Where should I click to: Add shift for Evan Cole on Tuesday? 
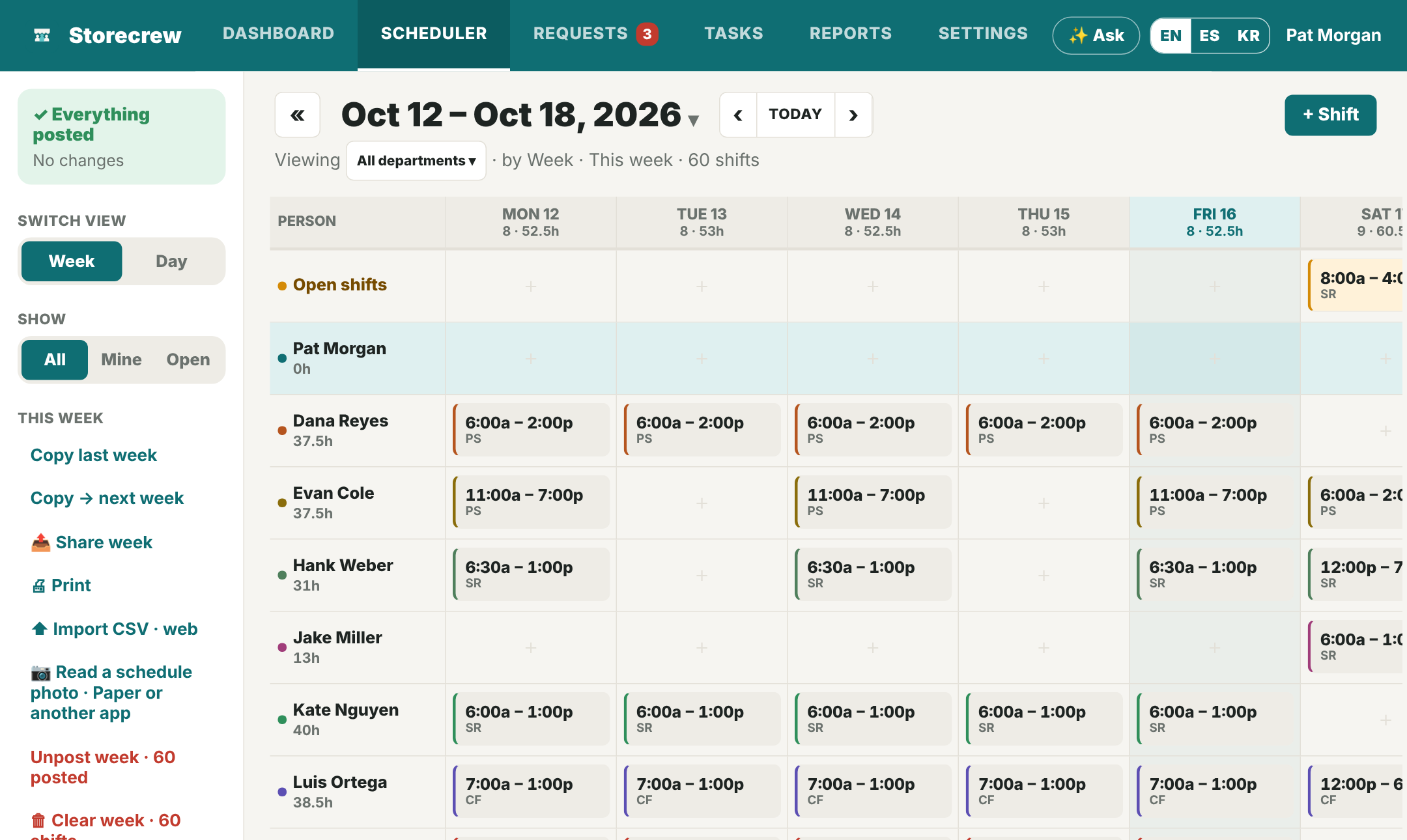click(702, 503)
